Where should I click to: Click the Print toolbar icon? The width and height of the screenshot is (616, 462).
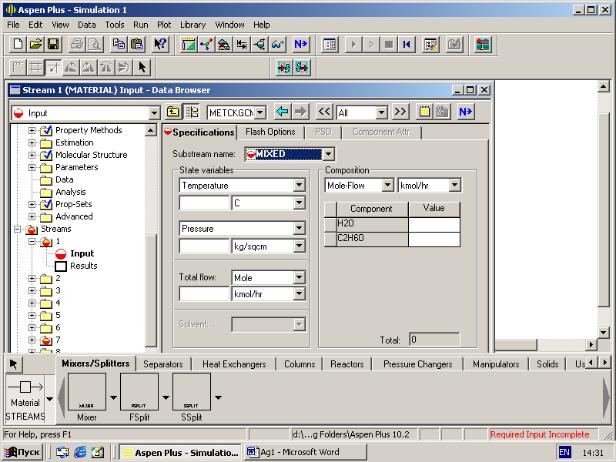click(x=77, y=44)
